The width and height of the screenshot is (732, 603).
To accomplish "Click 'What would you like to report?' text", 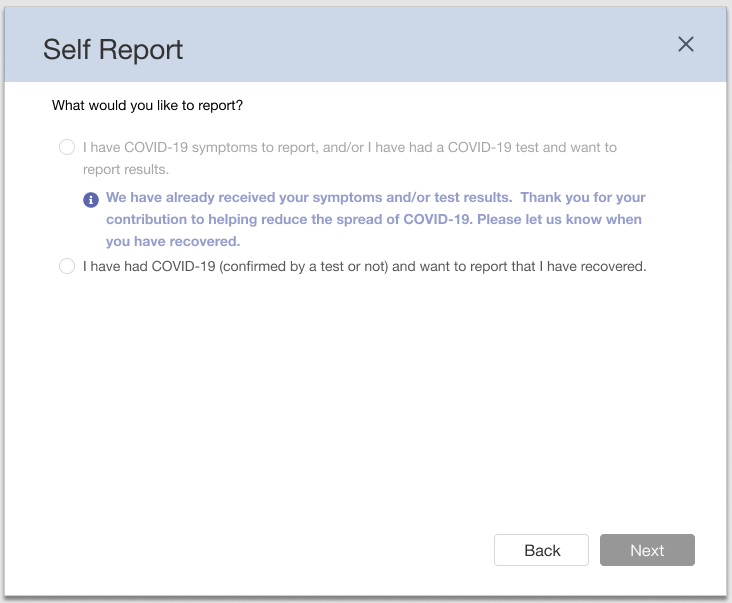I will tap(147, 105).
